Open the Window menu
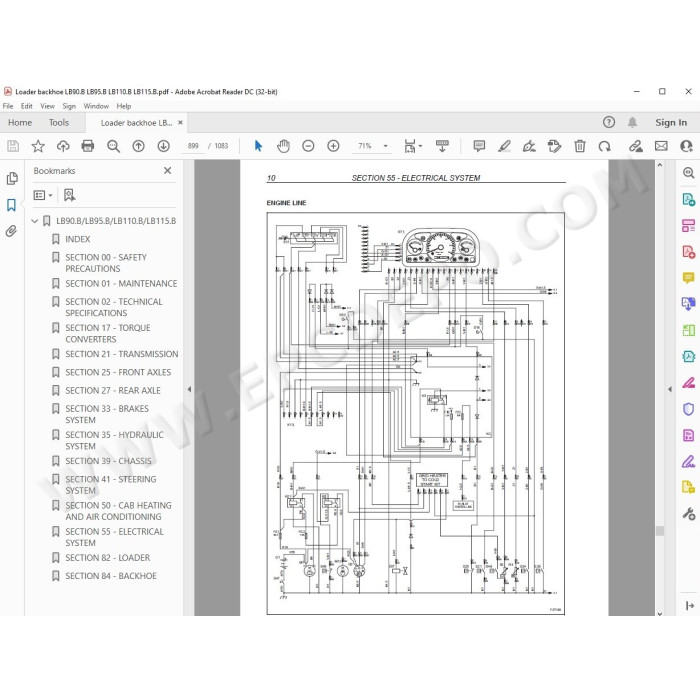Screen dimensions: 700x700 (x=96, y=106)
